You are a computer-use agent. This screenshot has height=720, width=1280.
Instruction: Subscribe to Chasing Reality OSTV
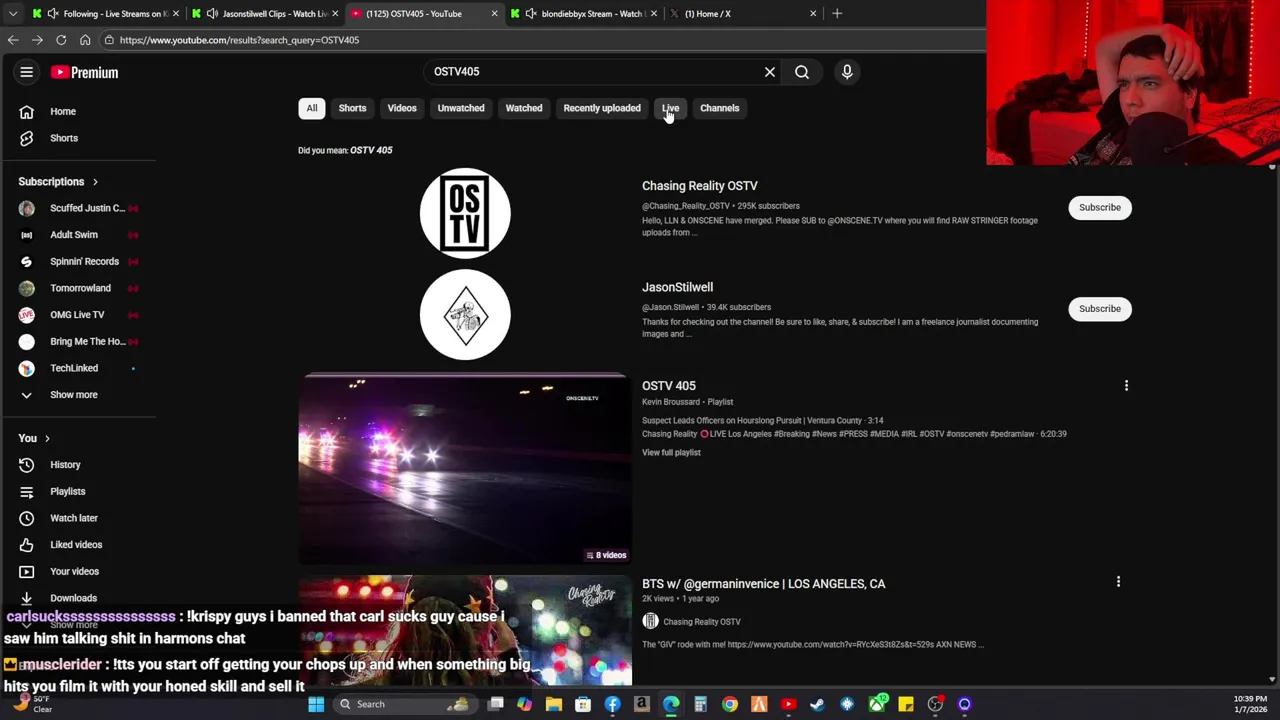point(1100,207)
